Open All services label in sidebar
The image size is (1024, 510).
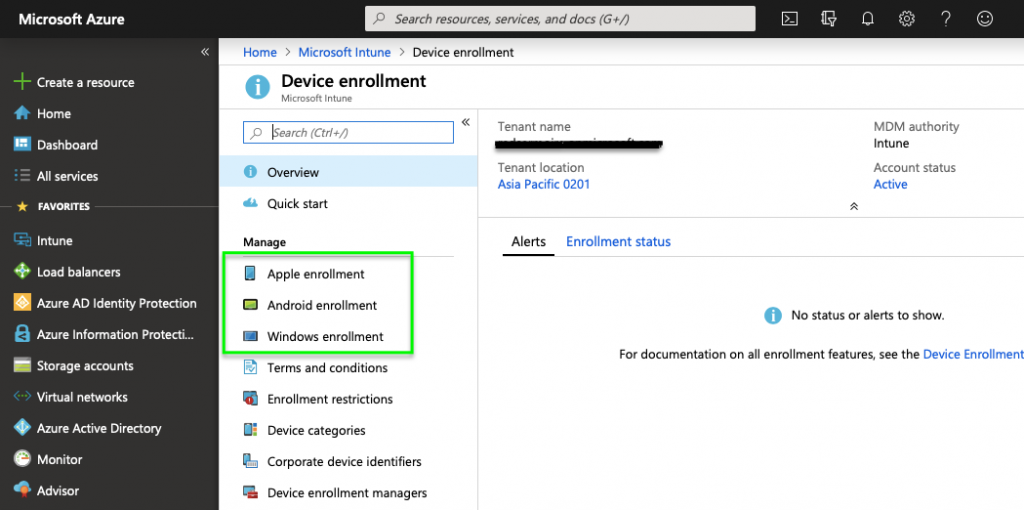pos(67,176)
